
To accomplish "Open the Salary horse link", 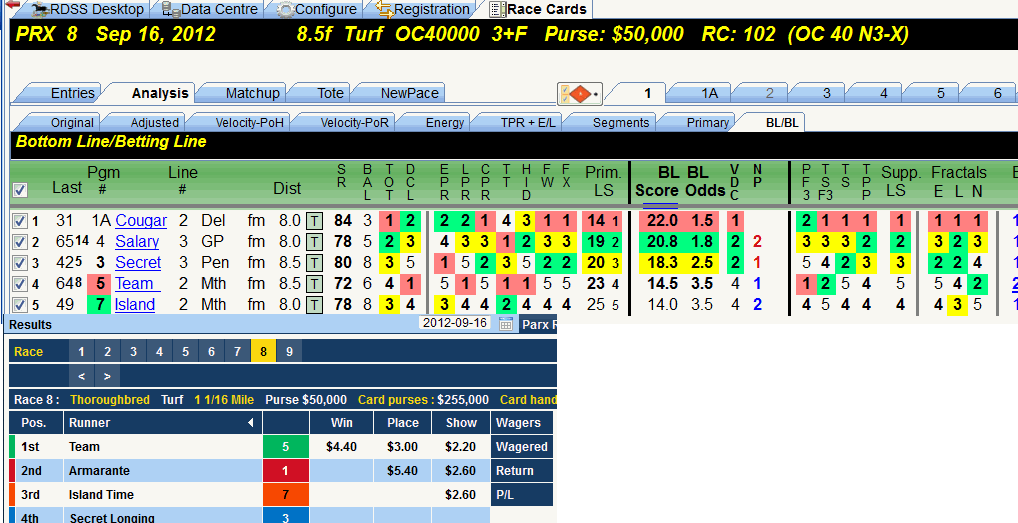I will click(137, 242).
